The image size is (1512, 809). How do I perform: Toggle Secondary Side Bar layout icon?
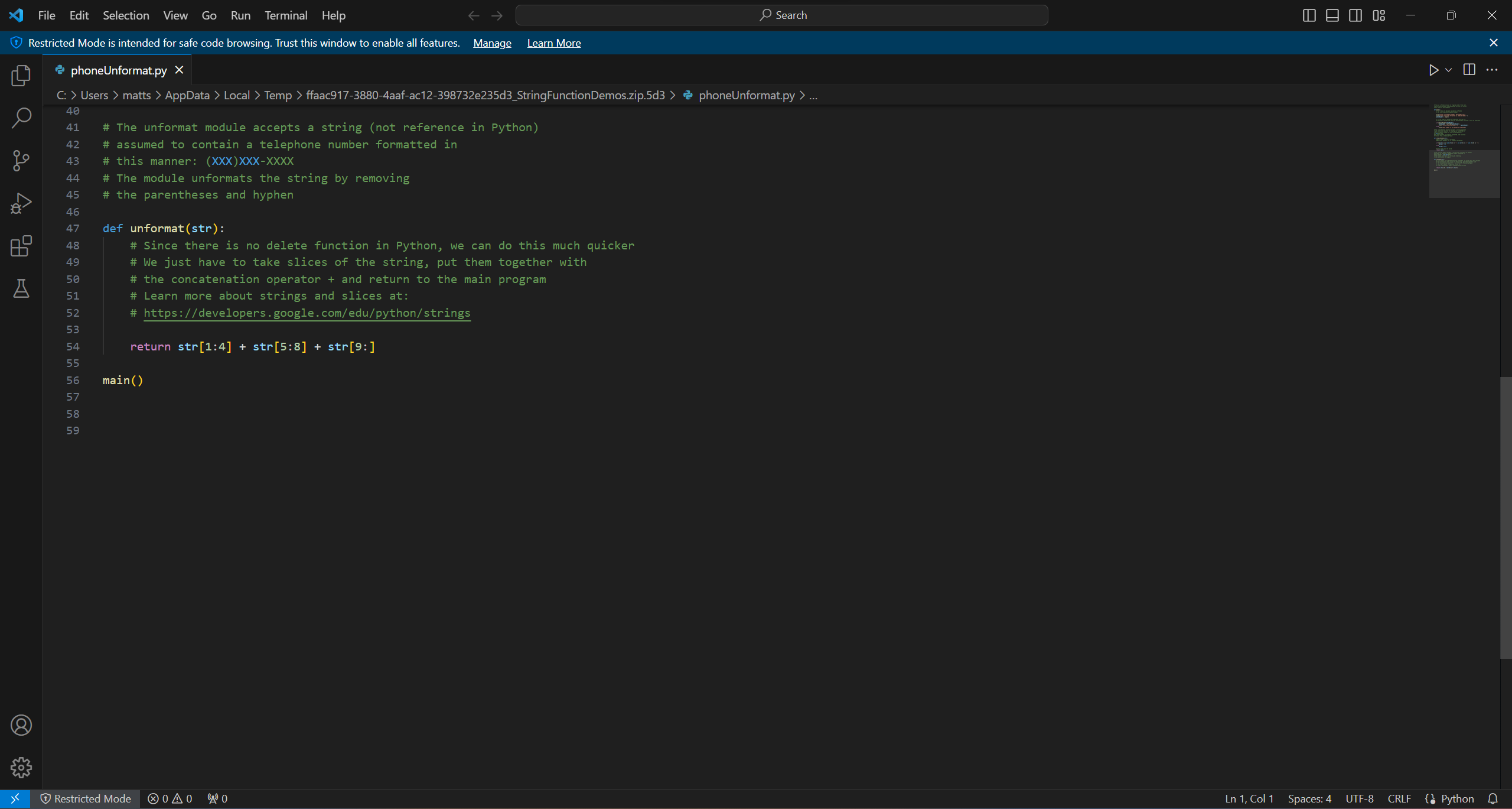(x=1355, y=15)
